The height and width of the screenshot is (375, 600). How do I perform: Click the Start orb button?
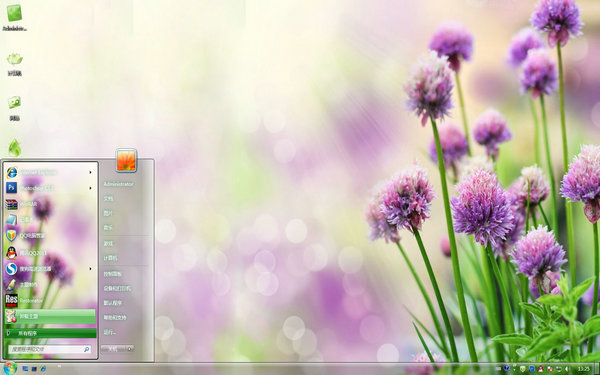point(10,368)
